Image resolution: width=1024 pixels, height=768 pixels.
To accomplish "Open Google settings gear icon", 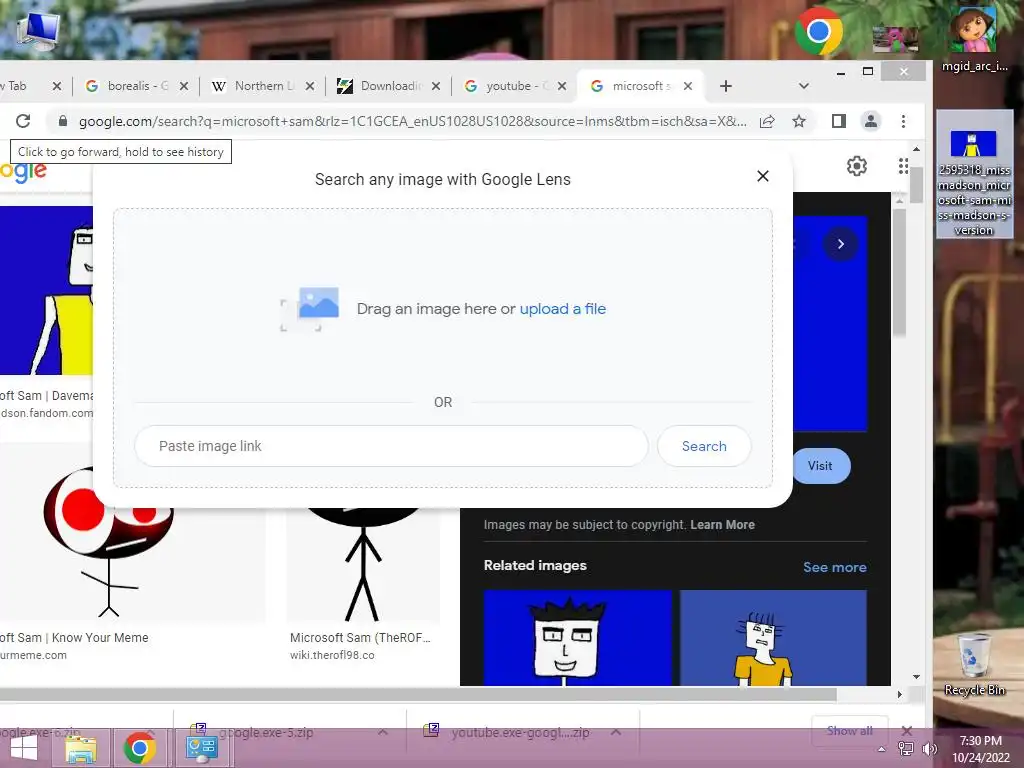I will 857,167.
